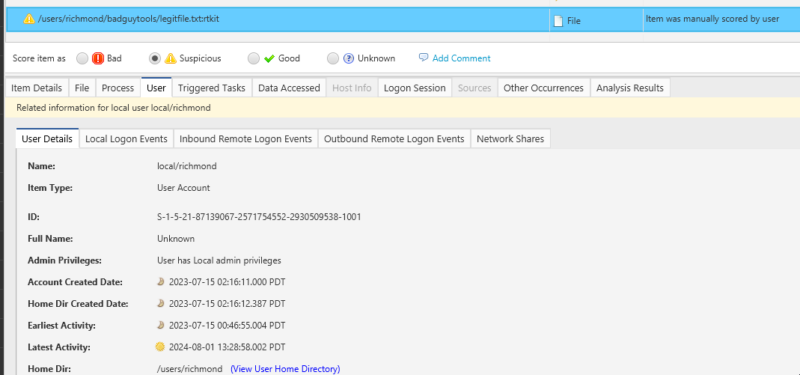Image resolution: width=800 pixels, height=375 pixels.
Task: Open the Local Logon Events sub-tab
Action: pyautogui.click(x=126, y=139)
